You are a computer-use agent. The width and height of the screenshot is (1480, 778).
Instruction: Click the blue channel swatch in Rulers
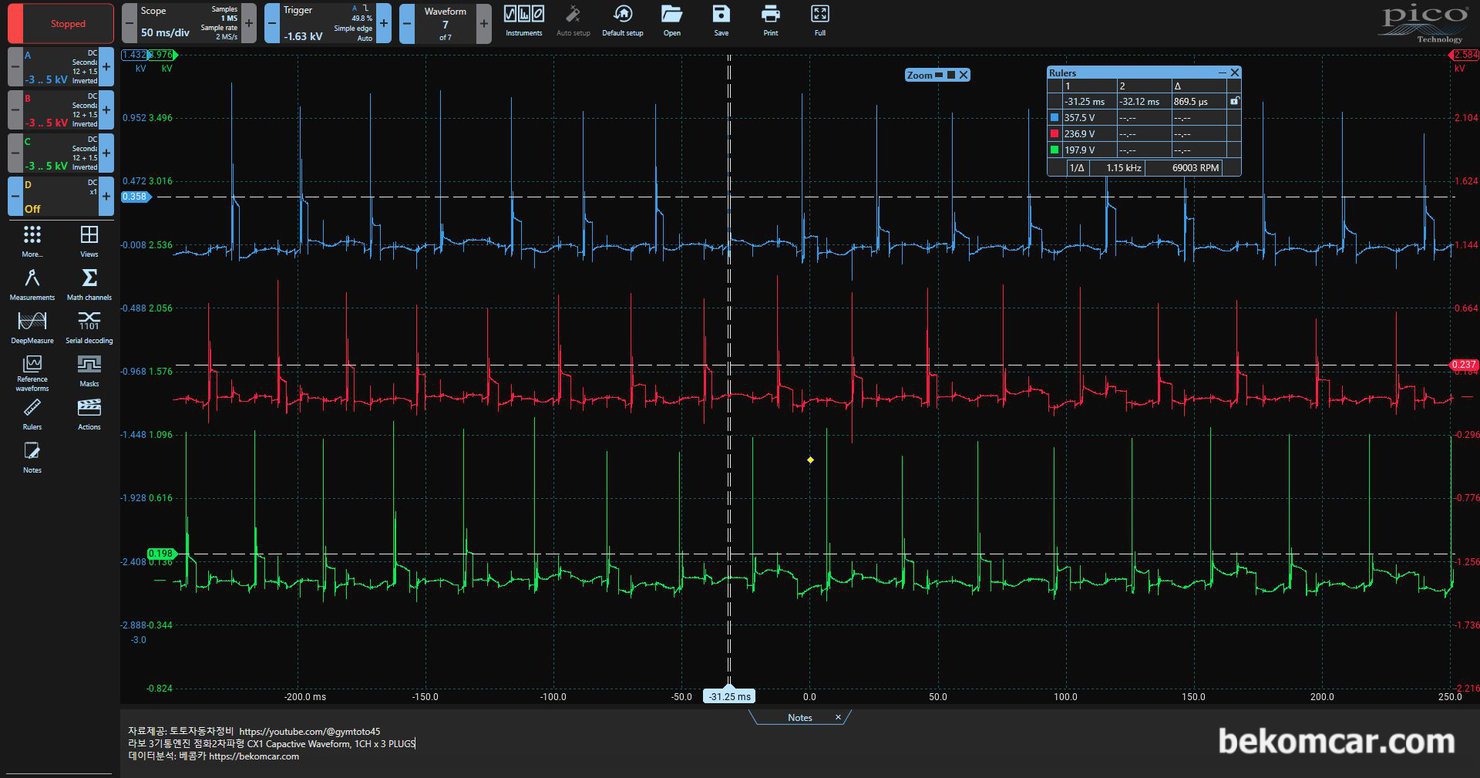[x=1055, y=117]
